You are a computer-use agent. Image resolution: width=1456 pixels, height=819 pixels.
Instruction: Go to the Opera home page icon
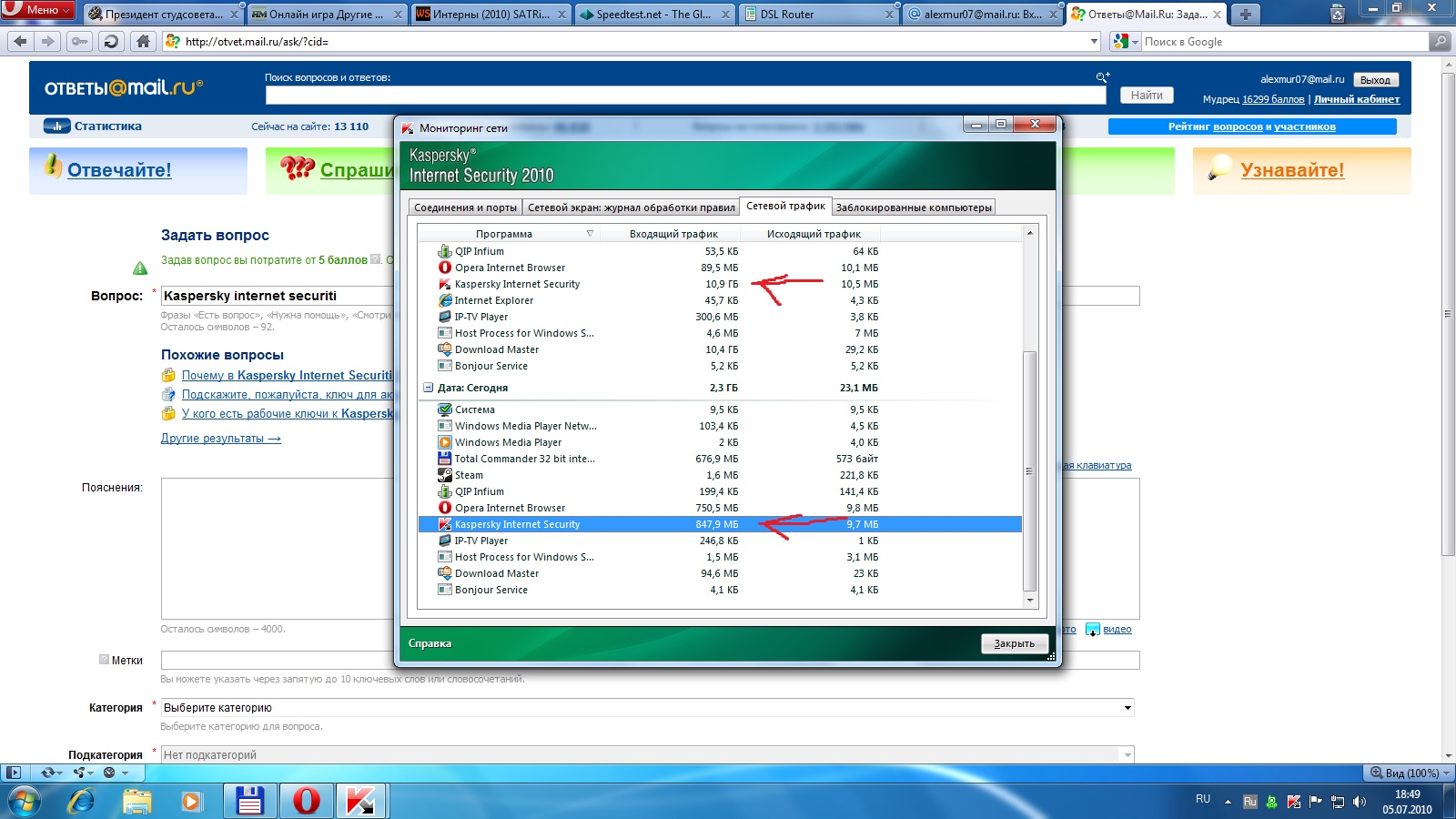(x=143, y=41)
